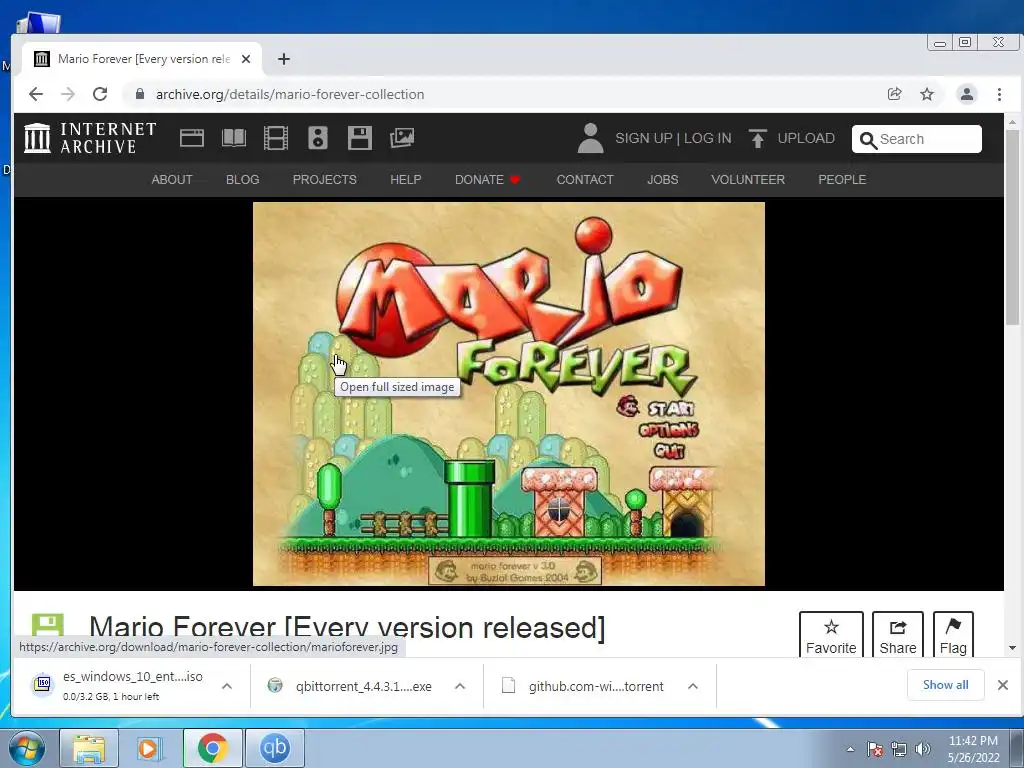Open Windows Media Player from the taskbar
1024x768 pixels.
(x=150, y=748)
